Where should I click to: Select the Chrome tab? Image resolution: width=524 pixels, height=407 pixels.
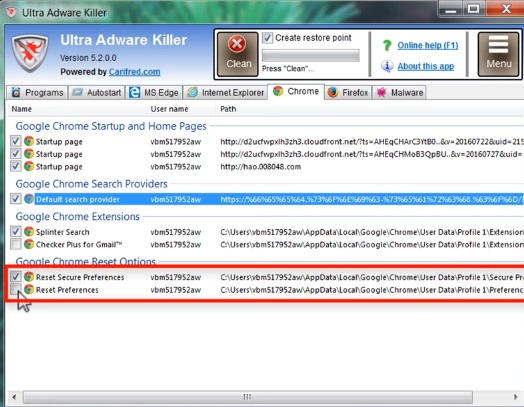[296, 91]
